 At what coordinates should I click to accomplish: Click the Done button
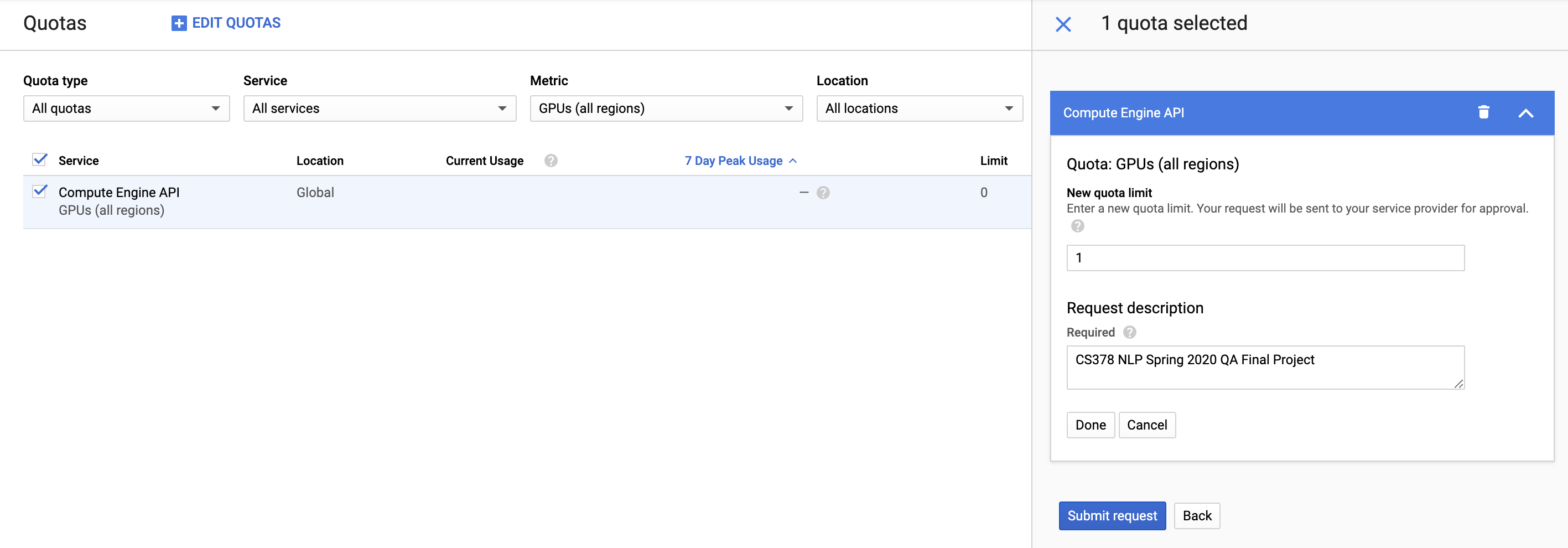click(x=1089, y=425)
